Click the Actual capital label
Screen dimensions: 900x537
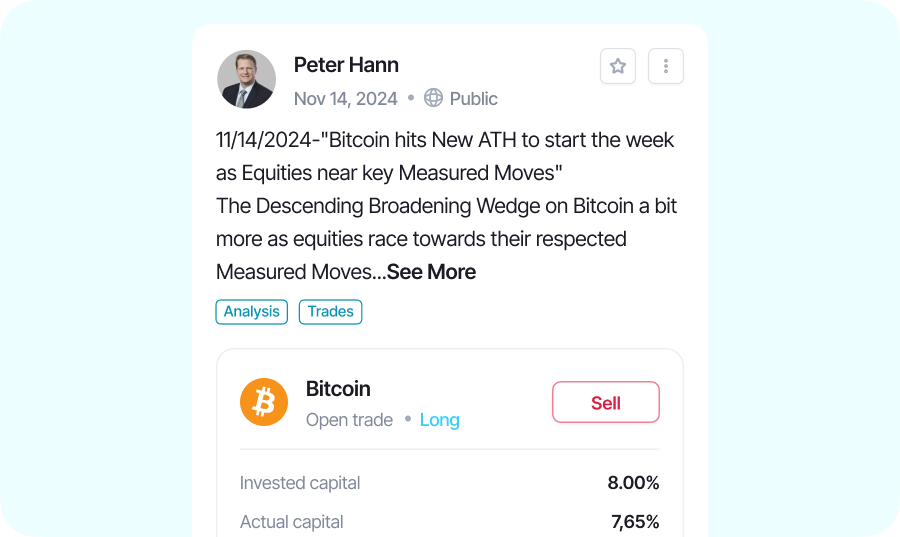[291, 522]
